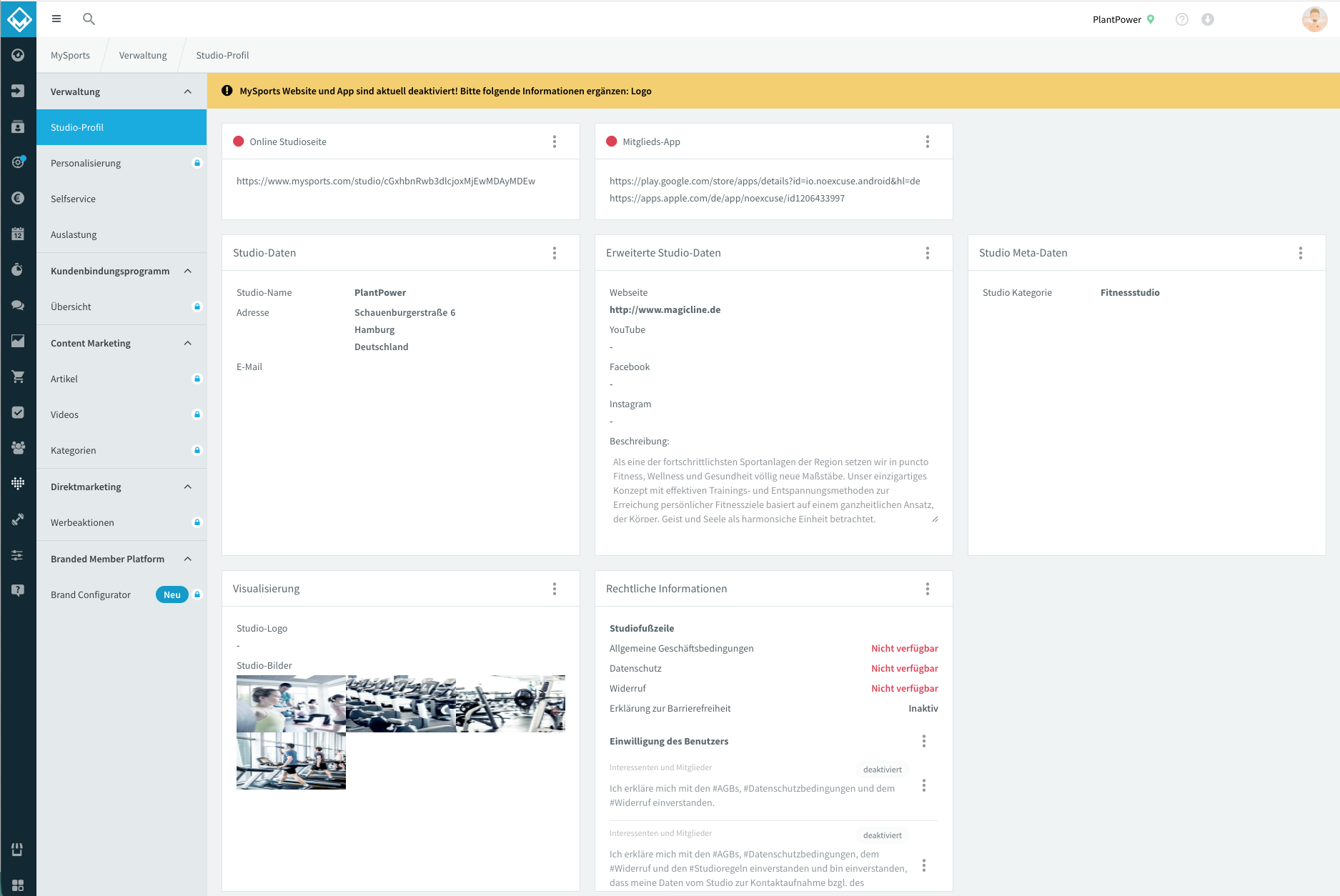The image size is (1340, 896).
Task: Open the help question bubble sidebar icon
Action: pos(18,590)
